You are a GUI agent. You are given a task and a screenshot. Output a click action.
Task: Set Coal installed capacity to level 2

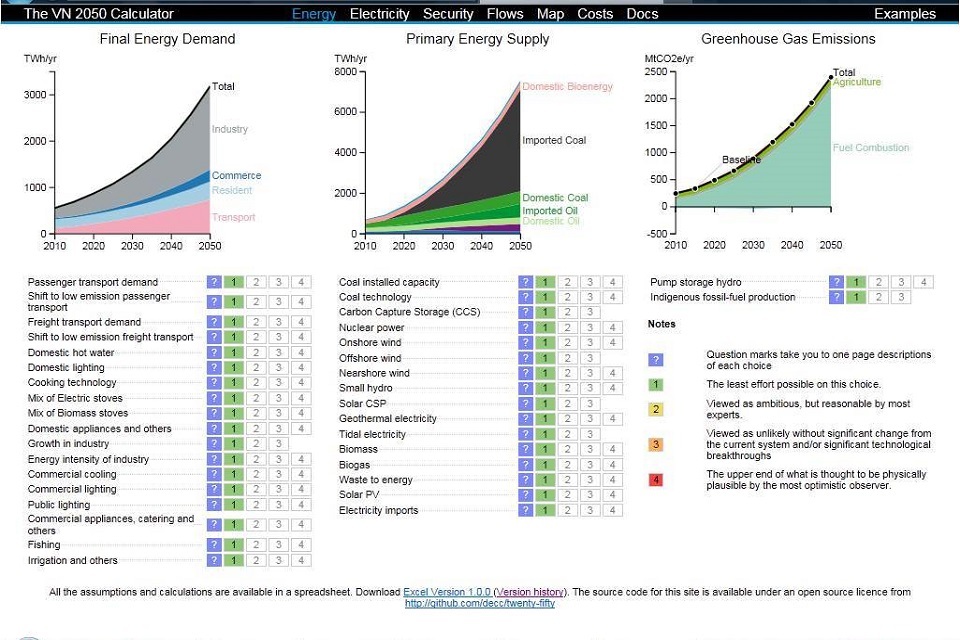[568, 282]
